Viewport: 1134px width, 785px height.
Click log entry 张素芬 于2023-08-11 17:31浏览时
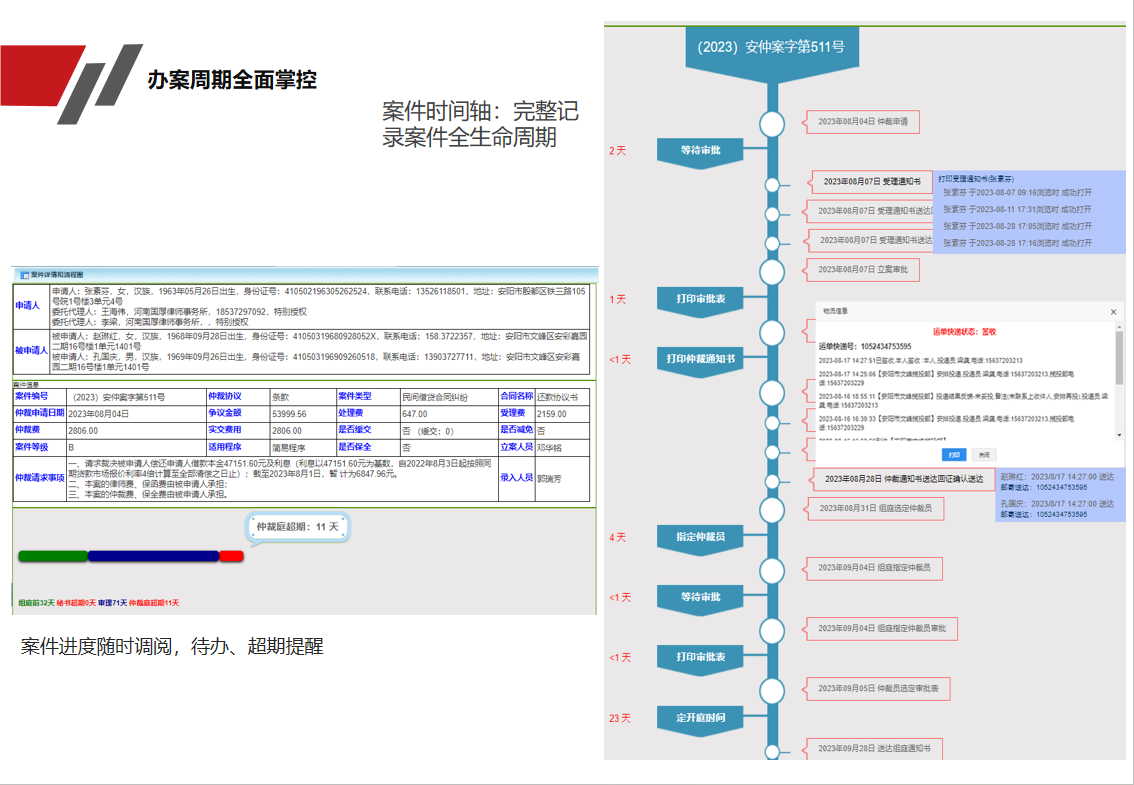click(1018, 210)
